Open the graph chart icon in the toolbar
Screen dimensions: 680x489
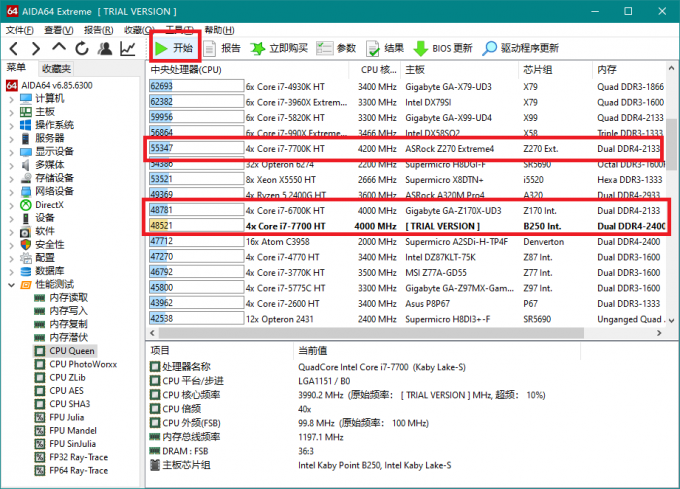click(128, 48)
